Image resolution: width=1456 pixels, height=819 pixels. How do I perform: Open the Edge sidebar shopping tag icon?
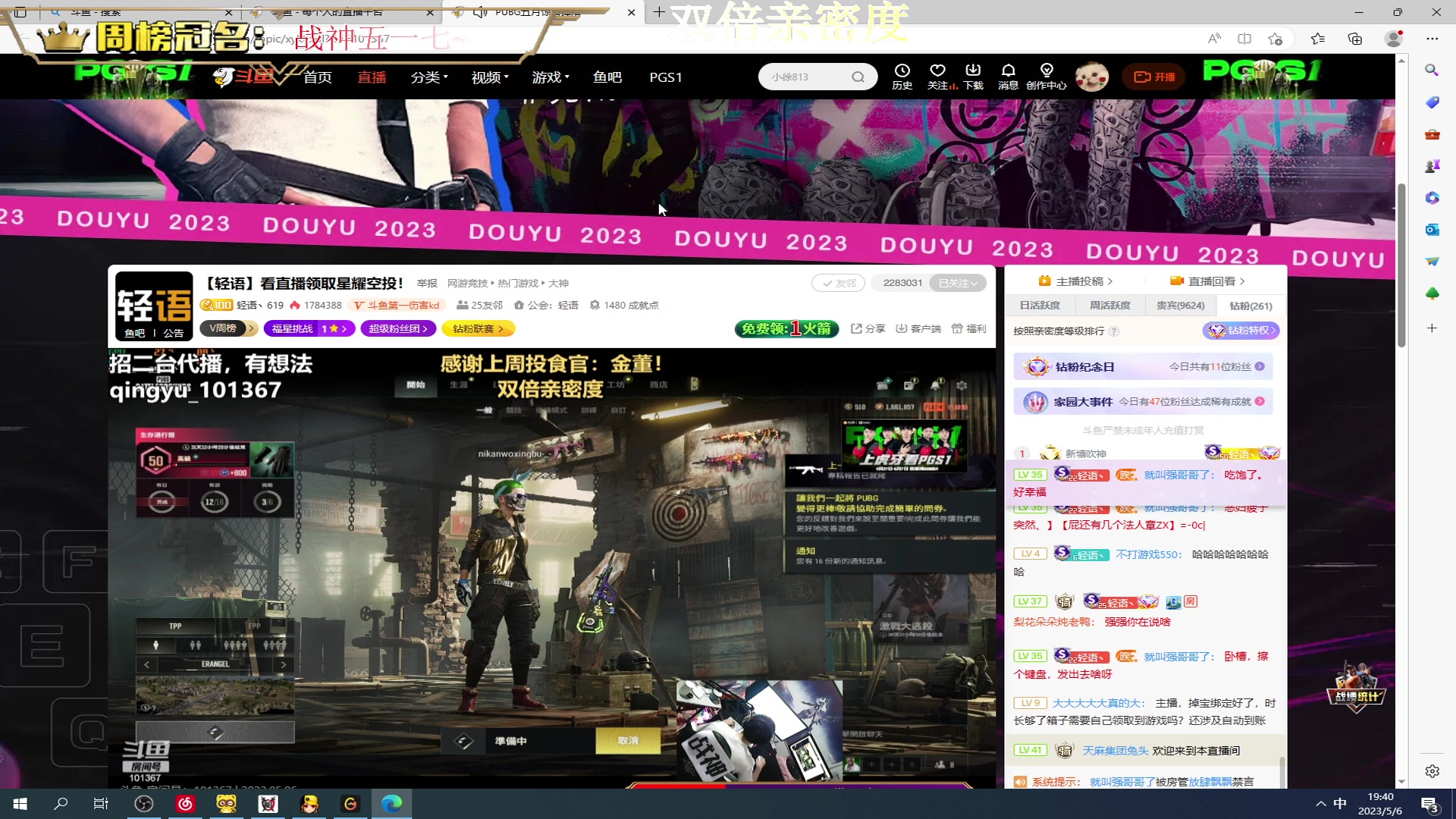[1432, 102]
